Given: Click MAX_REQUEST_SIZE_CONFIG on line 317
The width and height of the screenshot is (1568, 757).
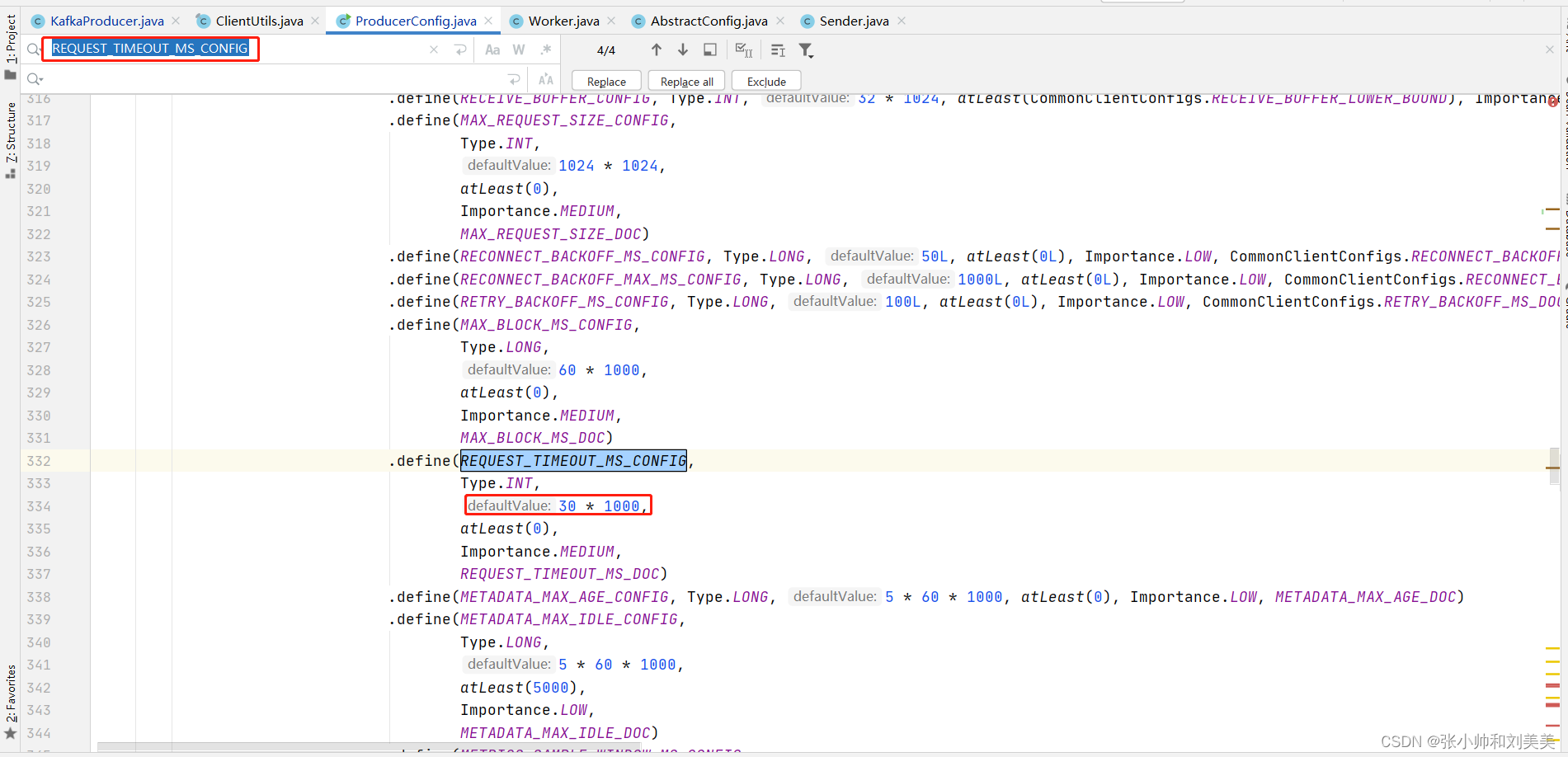Looking at the screenshot, I should (x=564, y=120).
